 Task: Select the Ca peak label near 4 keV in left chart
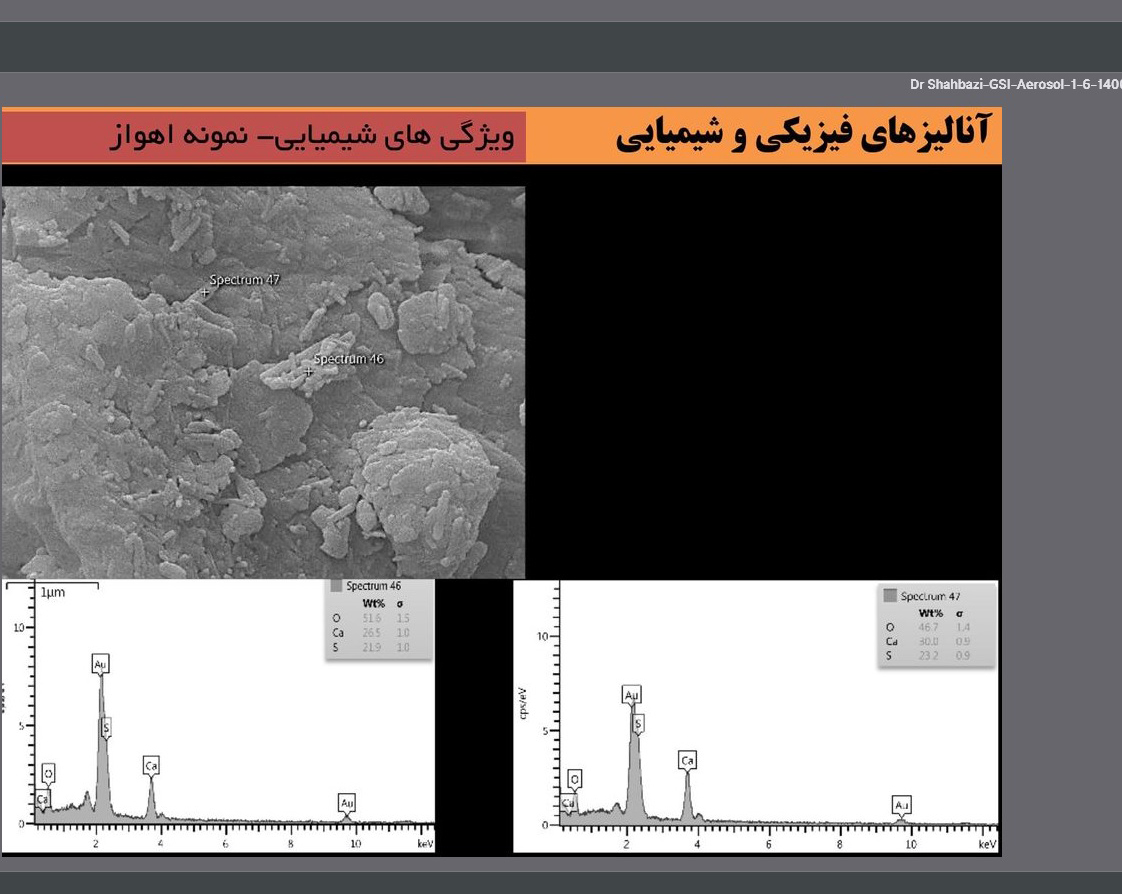(x=151, y=766)
